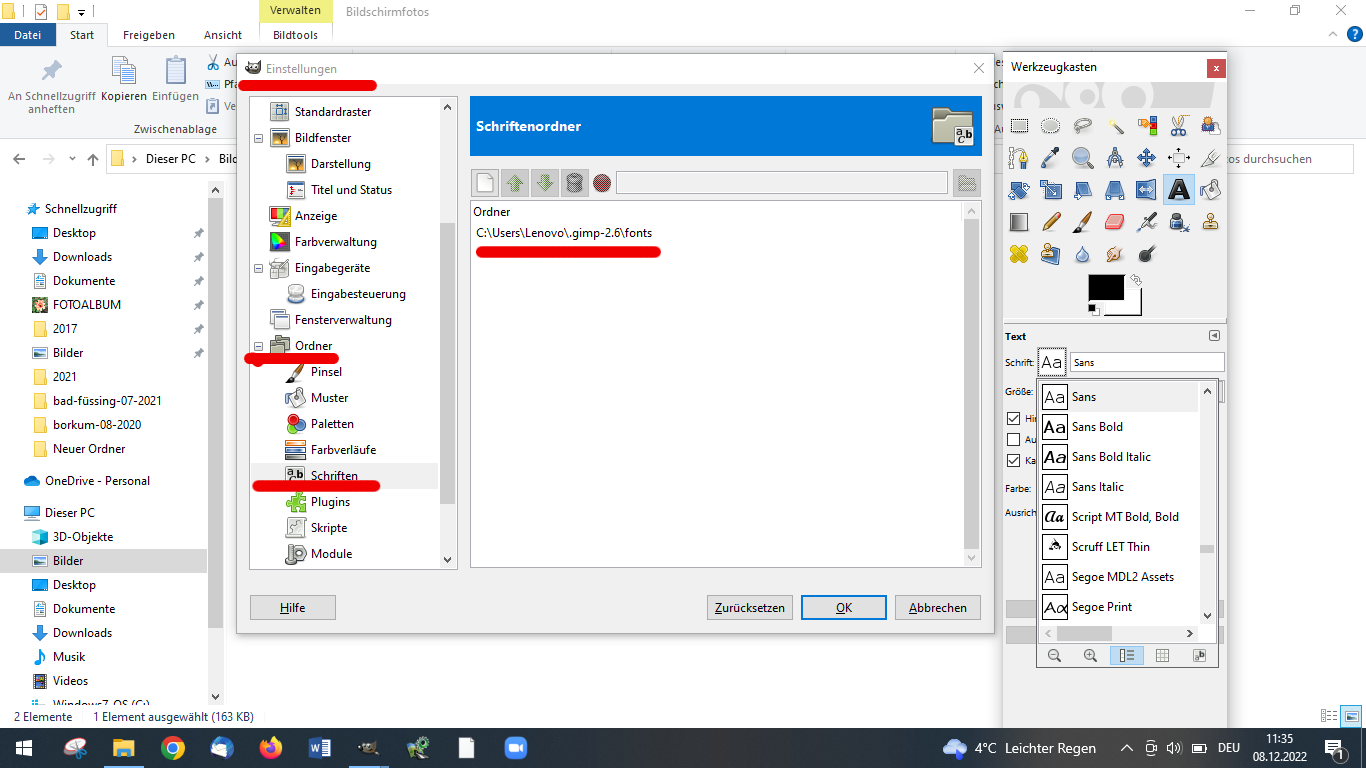The image size is (1366, 768).
Task: Click the black foreground color swatch
Action: (x=1105, y=288)
